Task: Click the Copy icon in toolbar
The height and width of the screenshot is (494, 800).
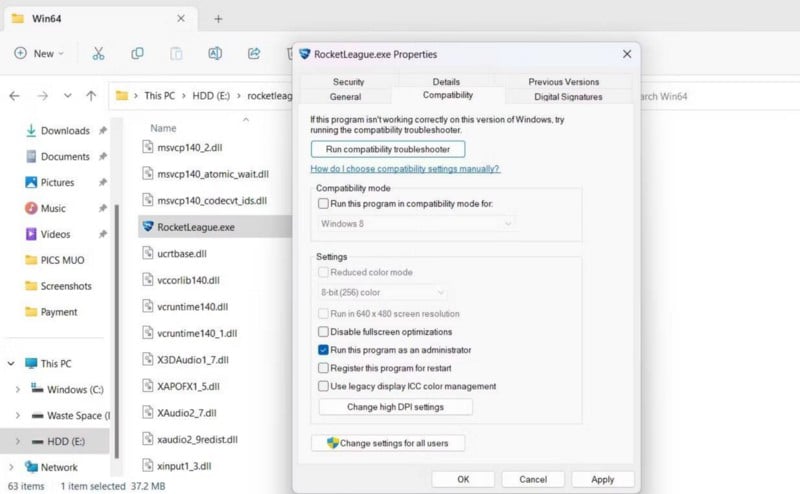Action: click(137, 53)
